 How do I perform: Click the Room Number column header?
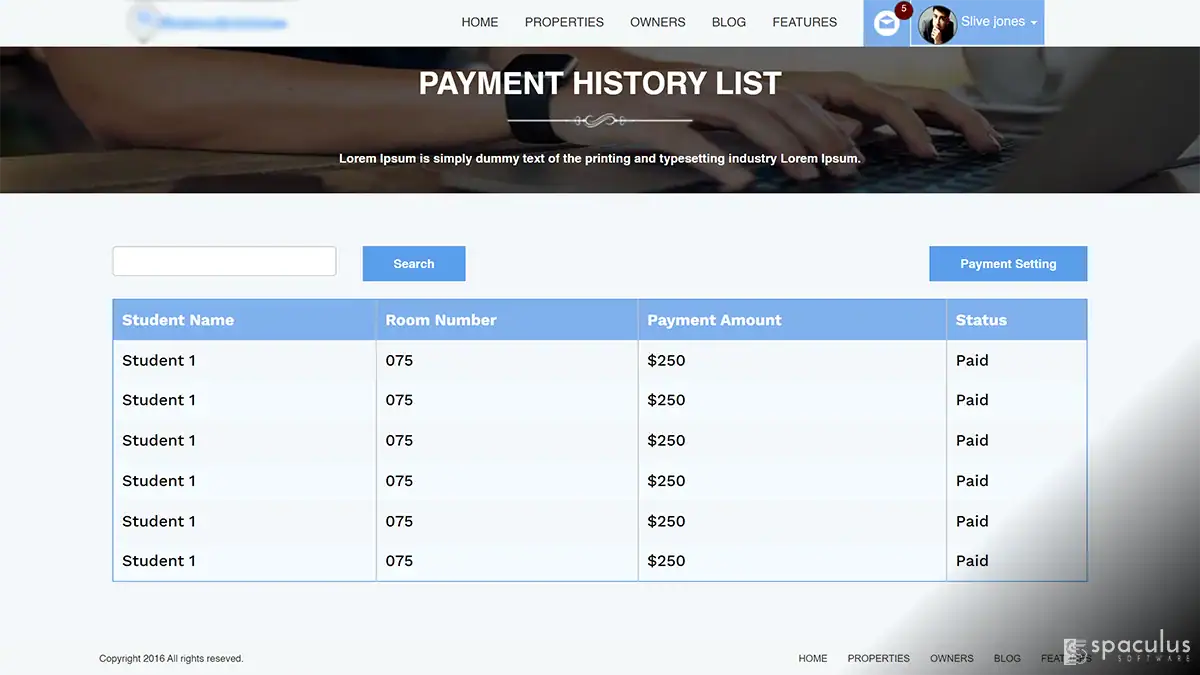pyautogui.click(x=441, y=320)
